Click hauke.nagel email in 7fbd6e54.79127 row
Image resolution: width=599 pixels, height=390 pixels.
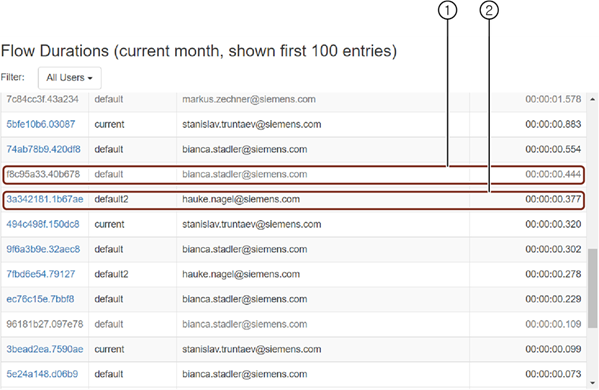point(241,274)
